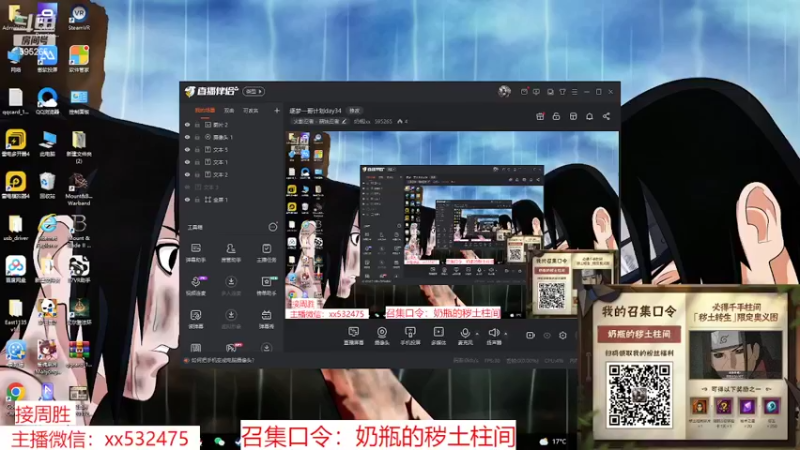Image resolution: width=800 pixels, height=450 pixels.
Task: Switch to the second scene tab
Action: tap(229, 110)
